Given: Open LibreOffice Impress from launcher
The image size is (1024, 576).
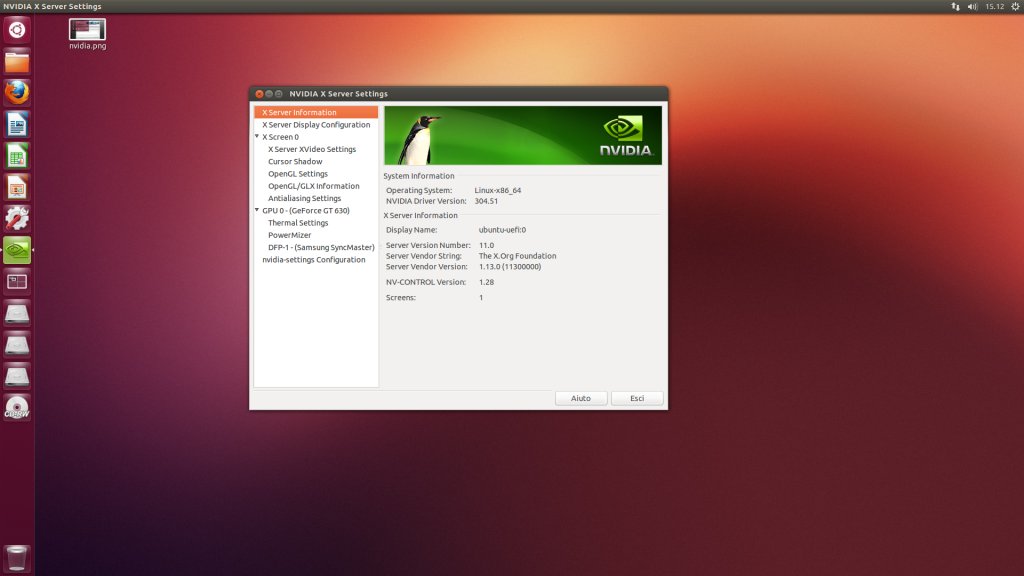Looking at the screenshot, I should coord(17,187).
